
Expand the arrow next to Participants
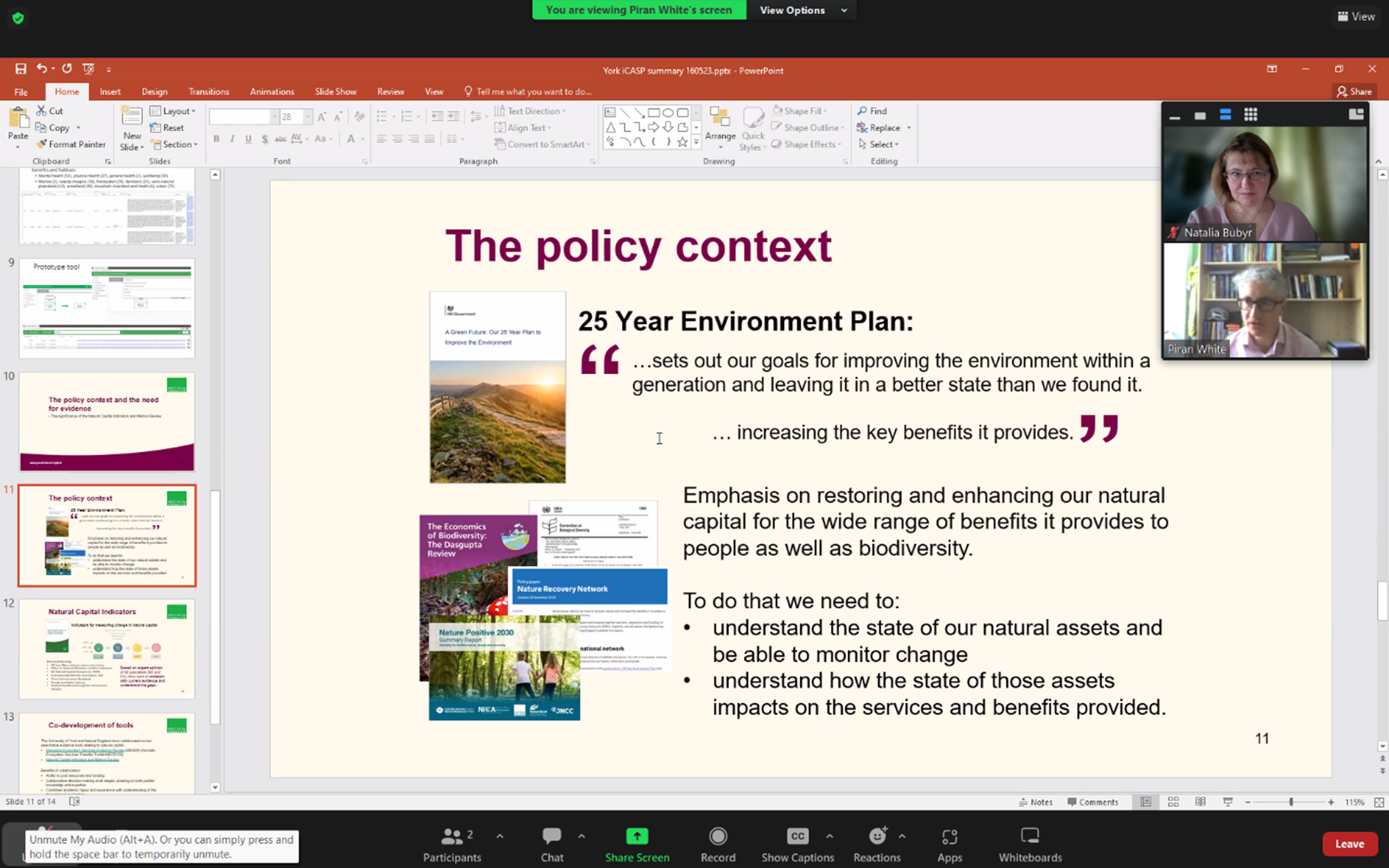point(500,836)
